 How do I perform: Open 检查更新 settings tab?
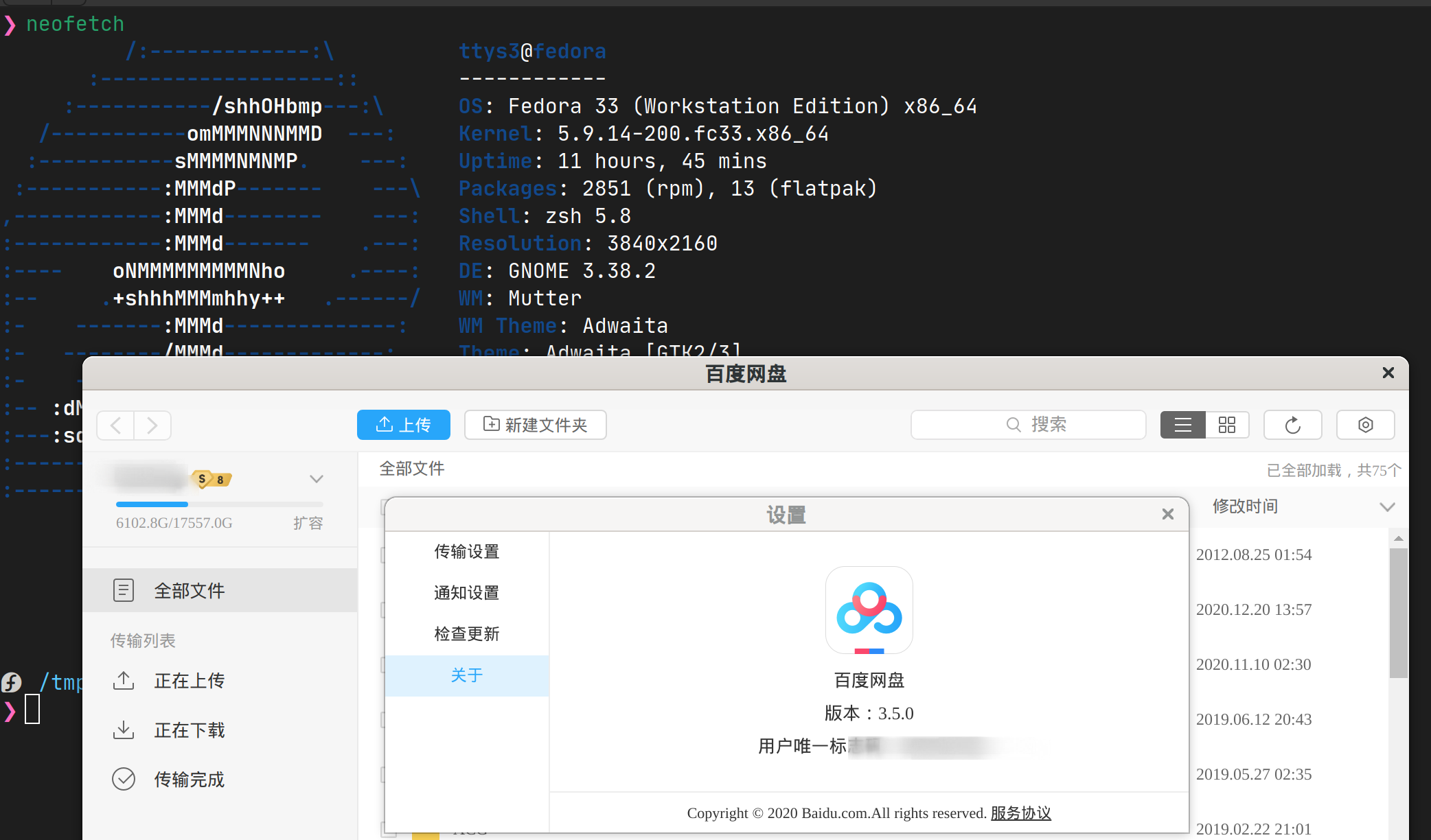point(467,634)
